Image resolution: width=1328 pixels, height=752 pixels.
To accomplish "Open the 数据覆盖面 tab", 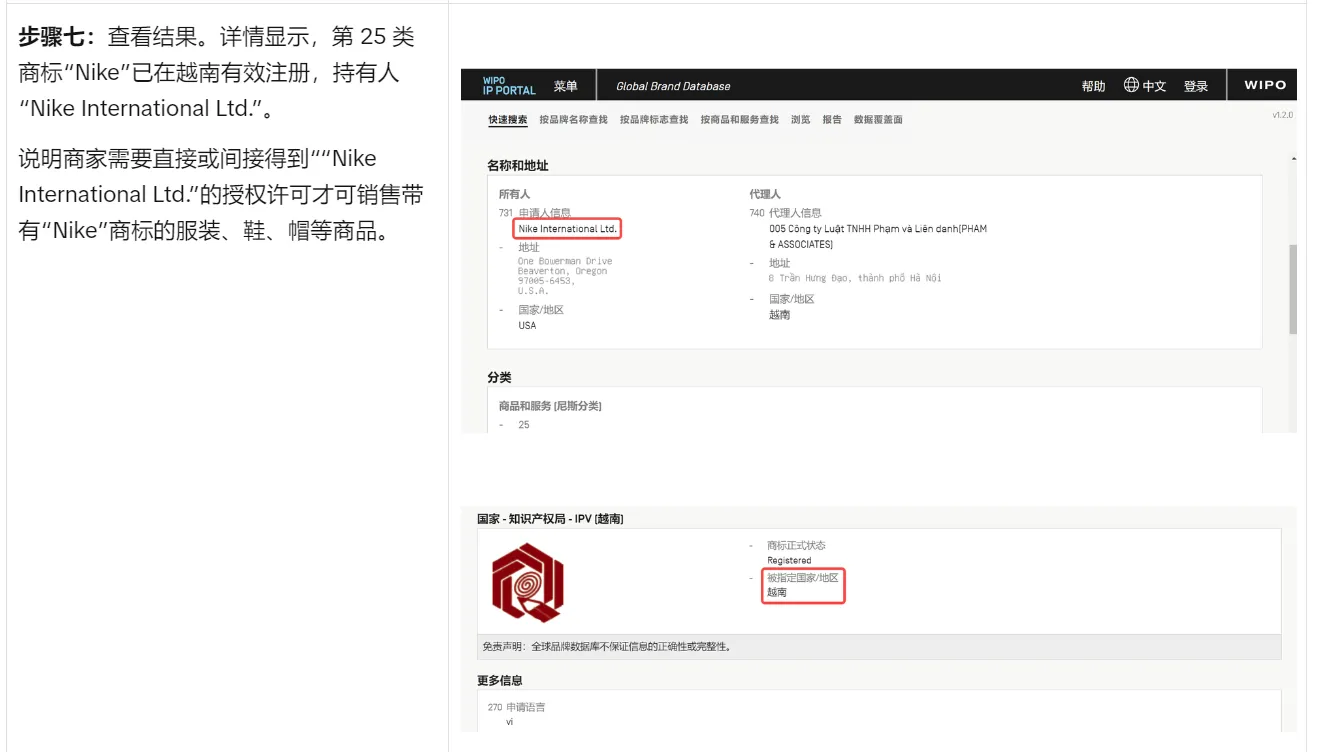I will click(x=878, y=120).
